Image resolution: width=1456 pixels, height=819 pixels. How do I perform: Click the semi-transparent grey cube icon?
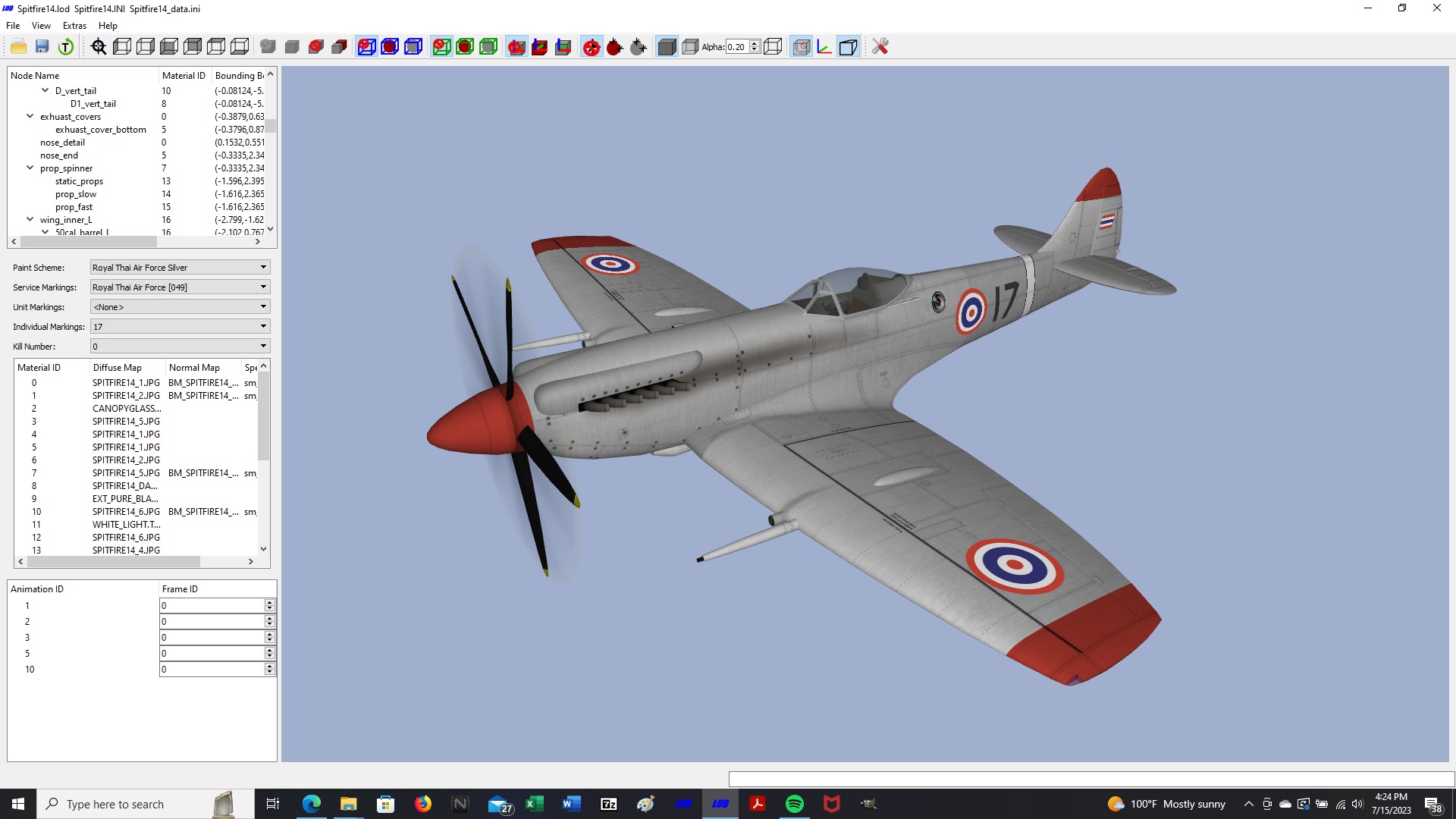pos(690,47)
